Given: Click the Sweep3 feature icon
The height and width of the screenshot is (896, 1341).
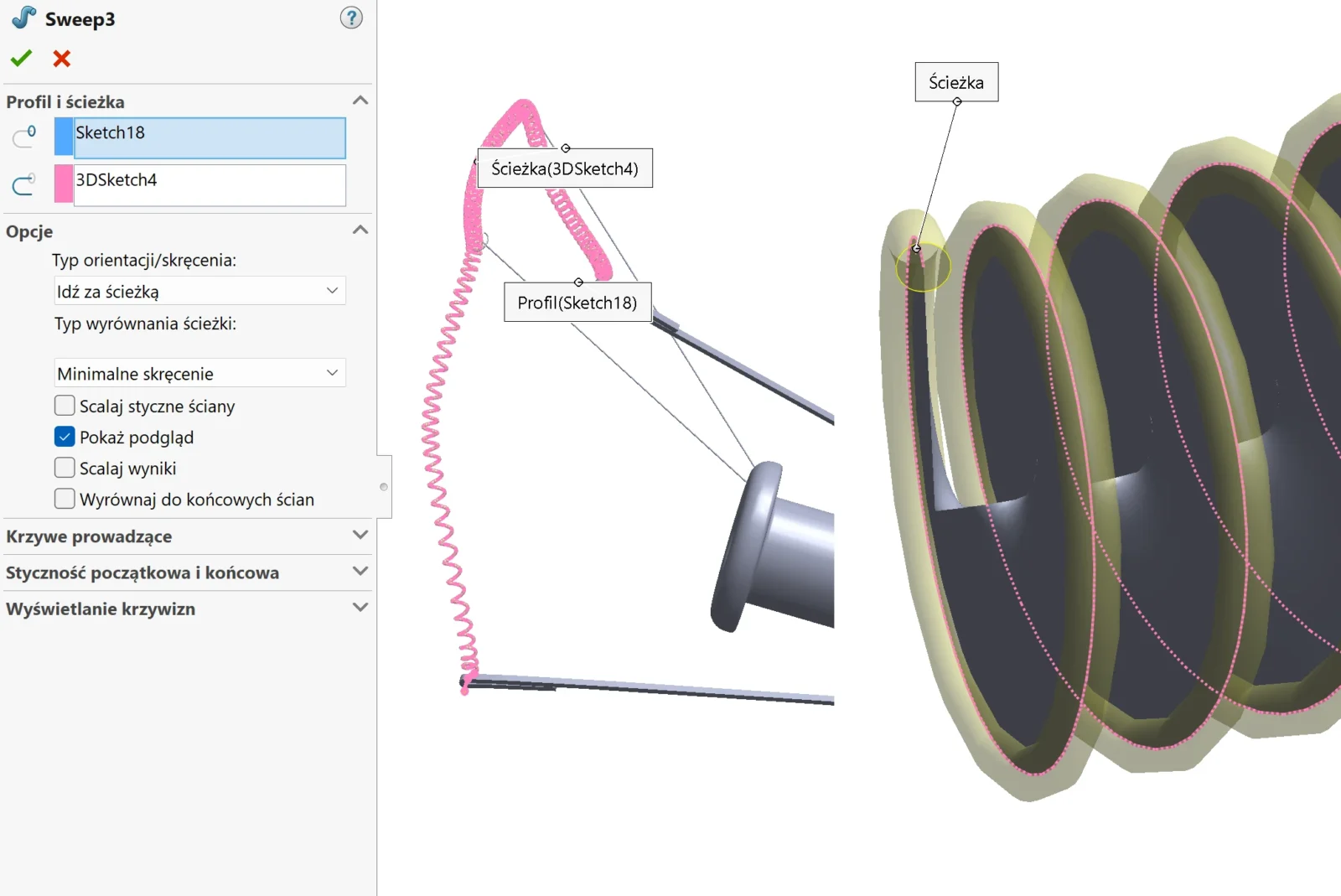Looking at the screenshot, I should (x=23, y=18).
